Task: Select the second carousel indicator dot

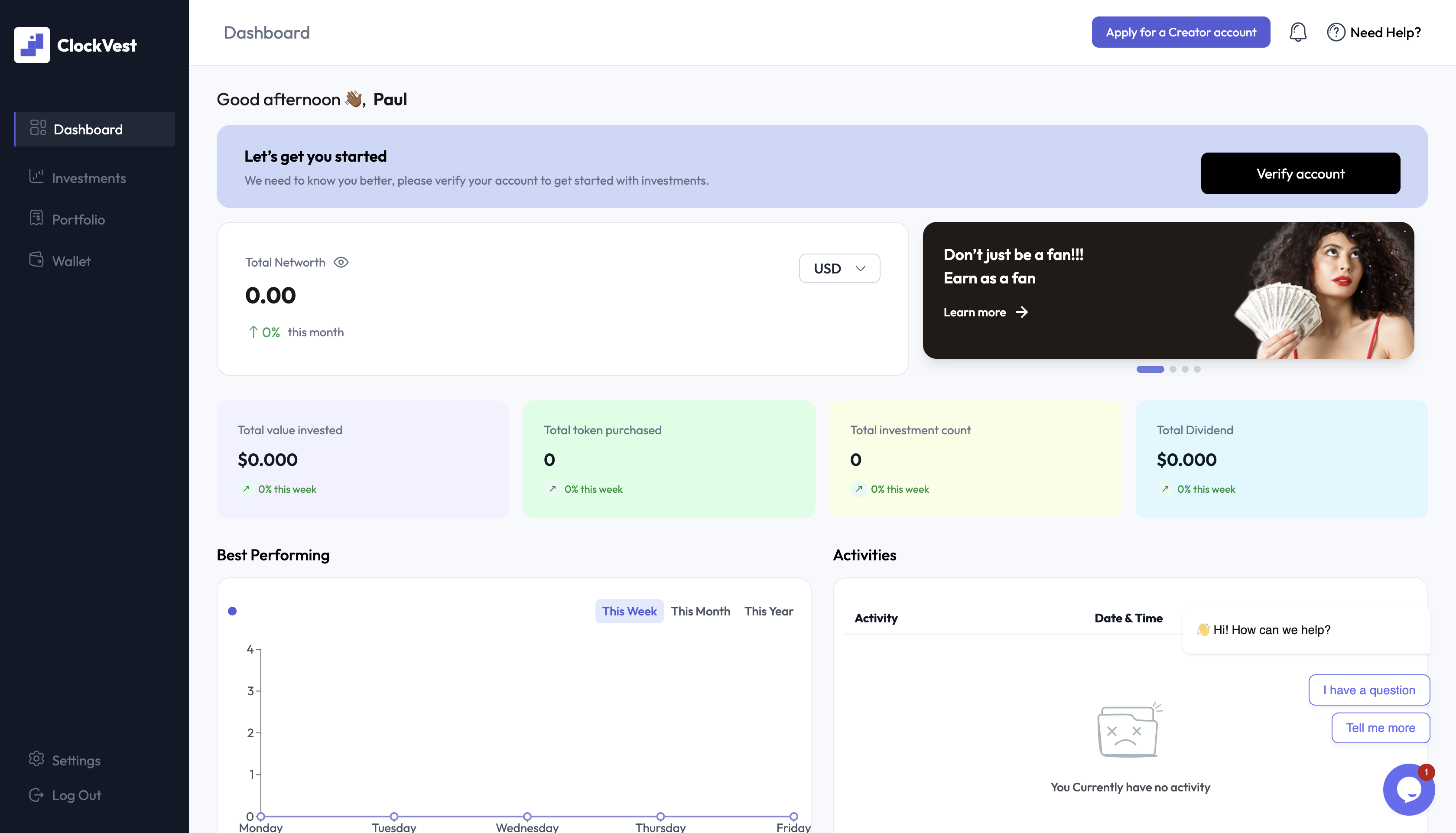Action: pos(1173,369)
